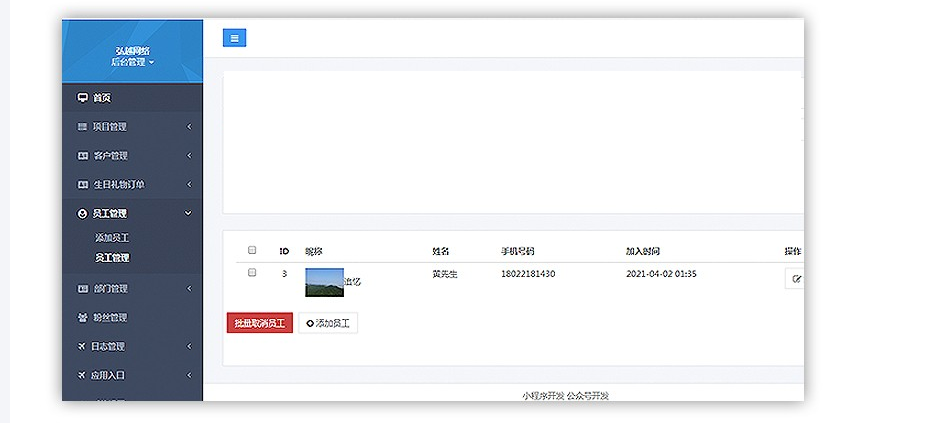Expand 客户管理 using its chevron
The image size is (952, 423).
pyautogui.click(x=189, y=156)
